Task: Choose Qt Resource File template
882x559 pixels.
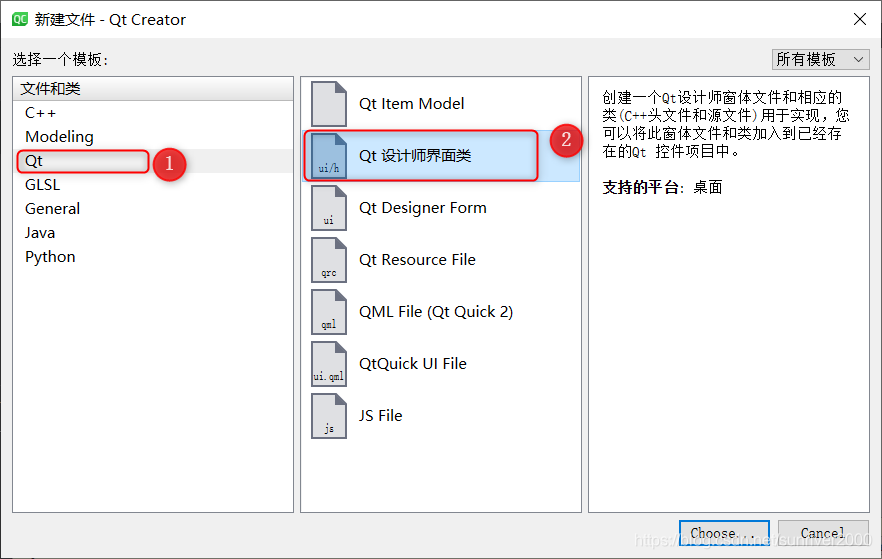Action: point(441,260)
